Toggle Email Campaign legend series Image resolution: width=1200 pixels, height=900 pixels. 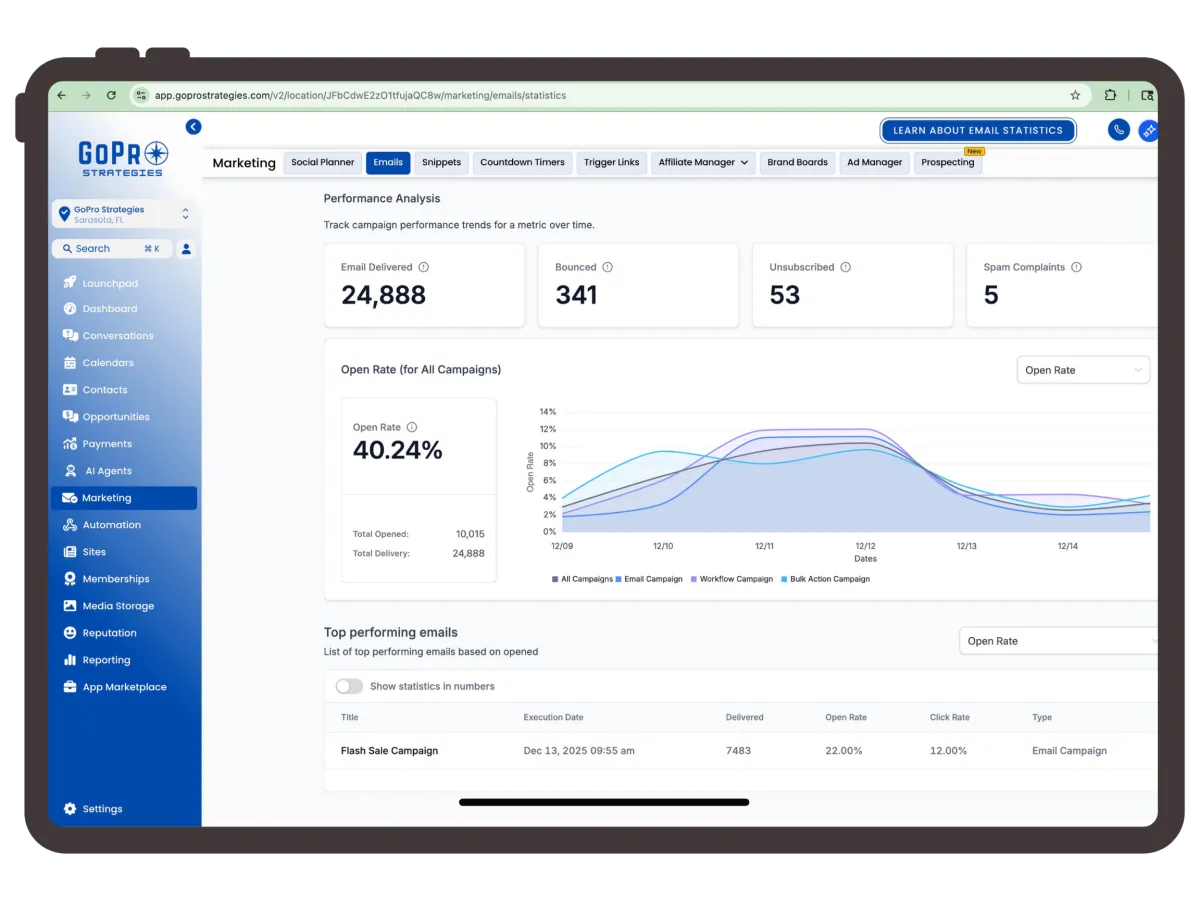(649, 579)
